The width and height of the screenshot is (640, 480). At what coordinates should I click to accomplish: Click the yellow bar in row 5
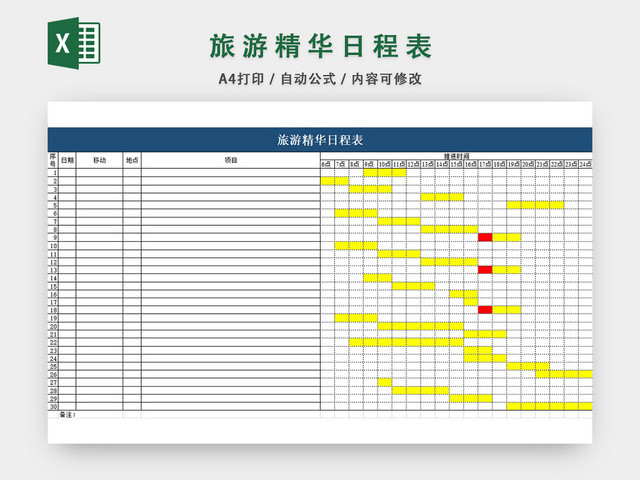tap(535, 205)
